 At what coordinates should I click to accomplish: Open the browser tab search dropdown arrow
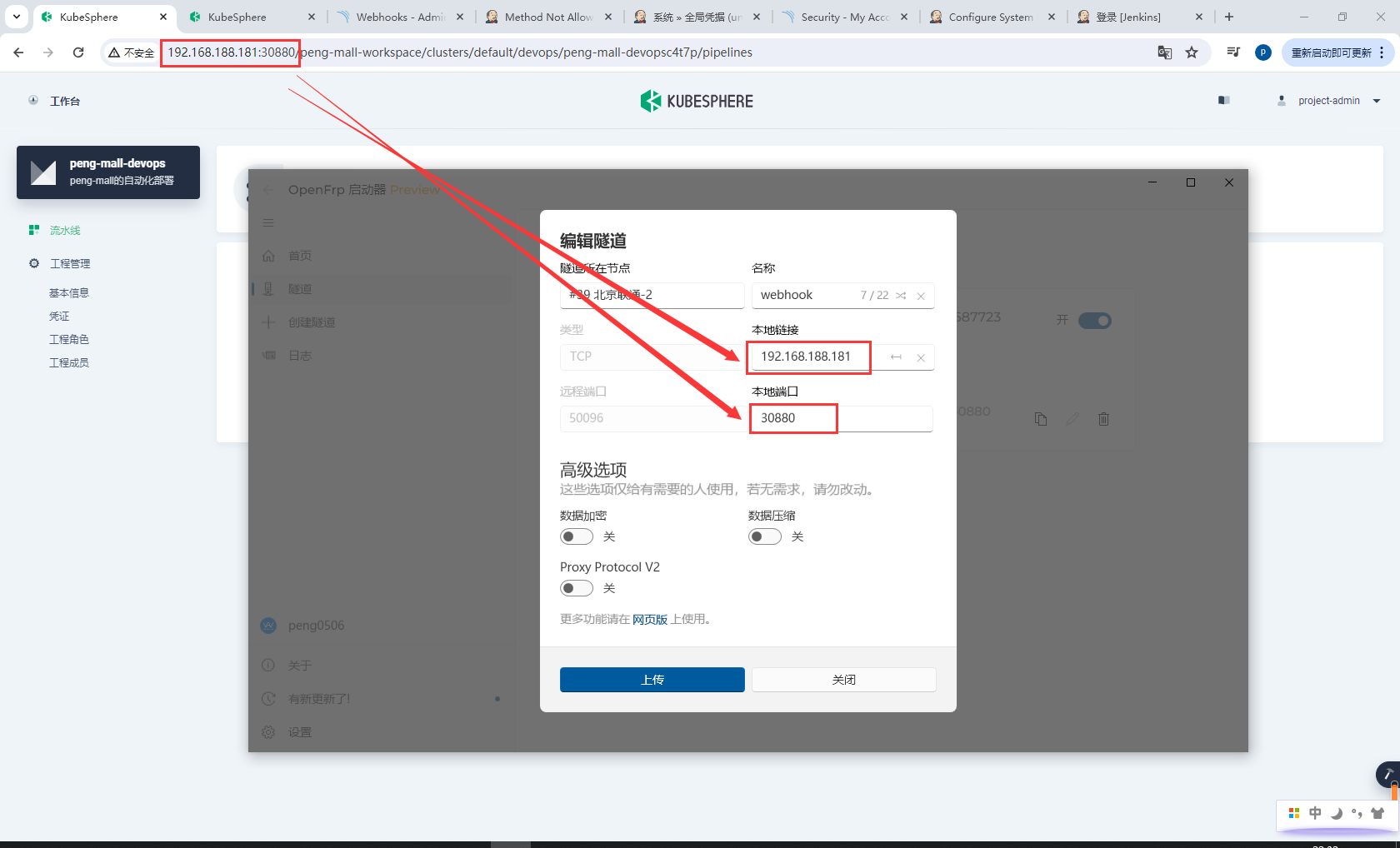tap(17, 17)
